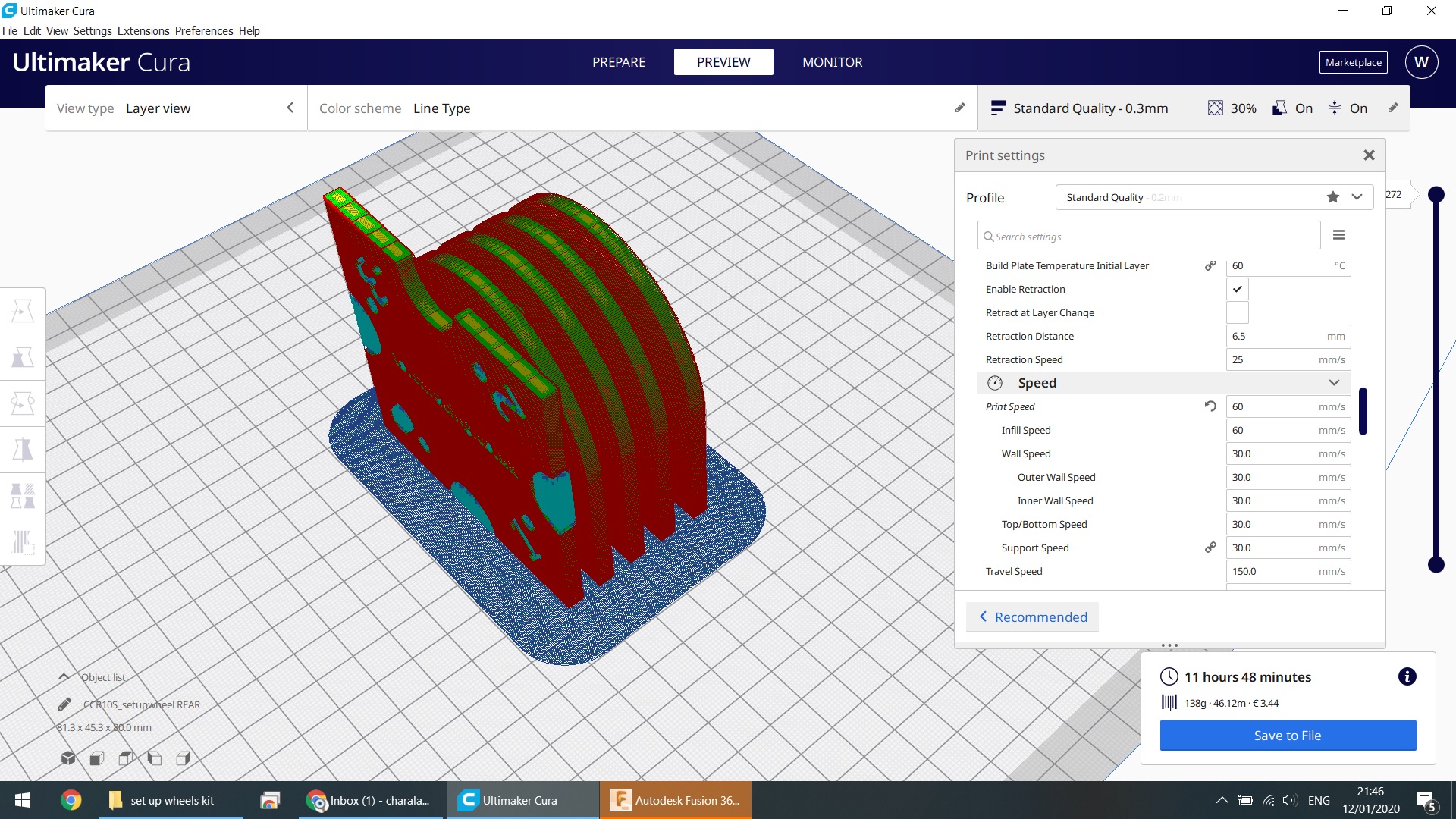Switch to the PREPARE stage

619,62
